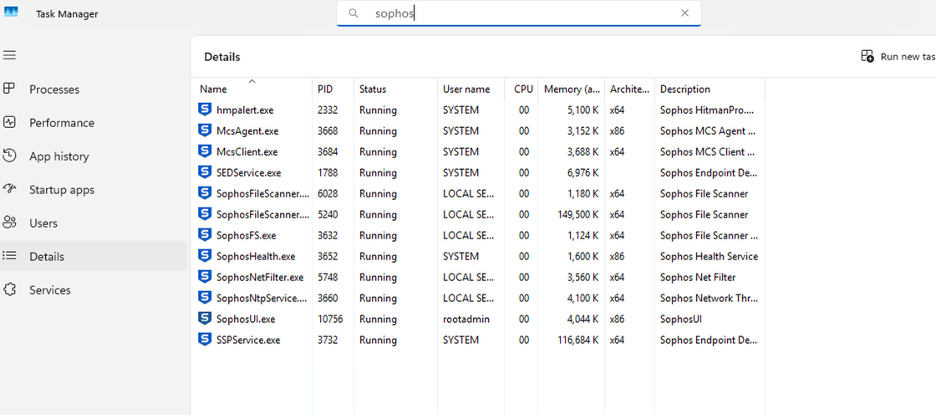
Task: Clear the sophos search text
Action: click(685, 13)
